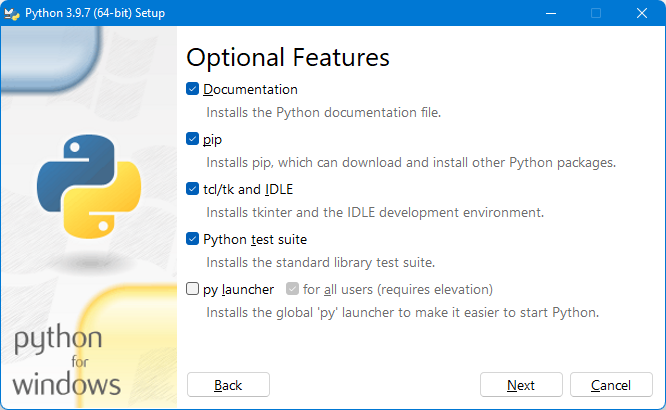666x410 pixels.
Task: Uncheck the Python test suite checkbox
Action: coord(192,239)
